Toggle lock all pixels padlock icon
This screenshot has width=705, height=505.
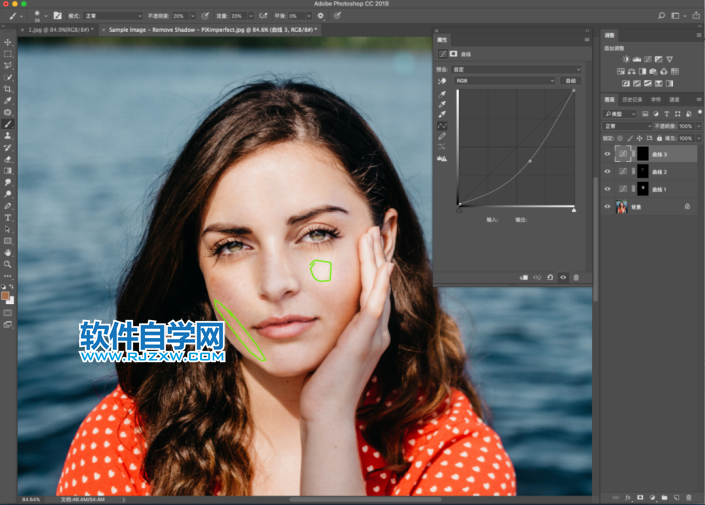tap(659, 139)
